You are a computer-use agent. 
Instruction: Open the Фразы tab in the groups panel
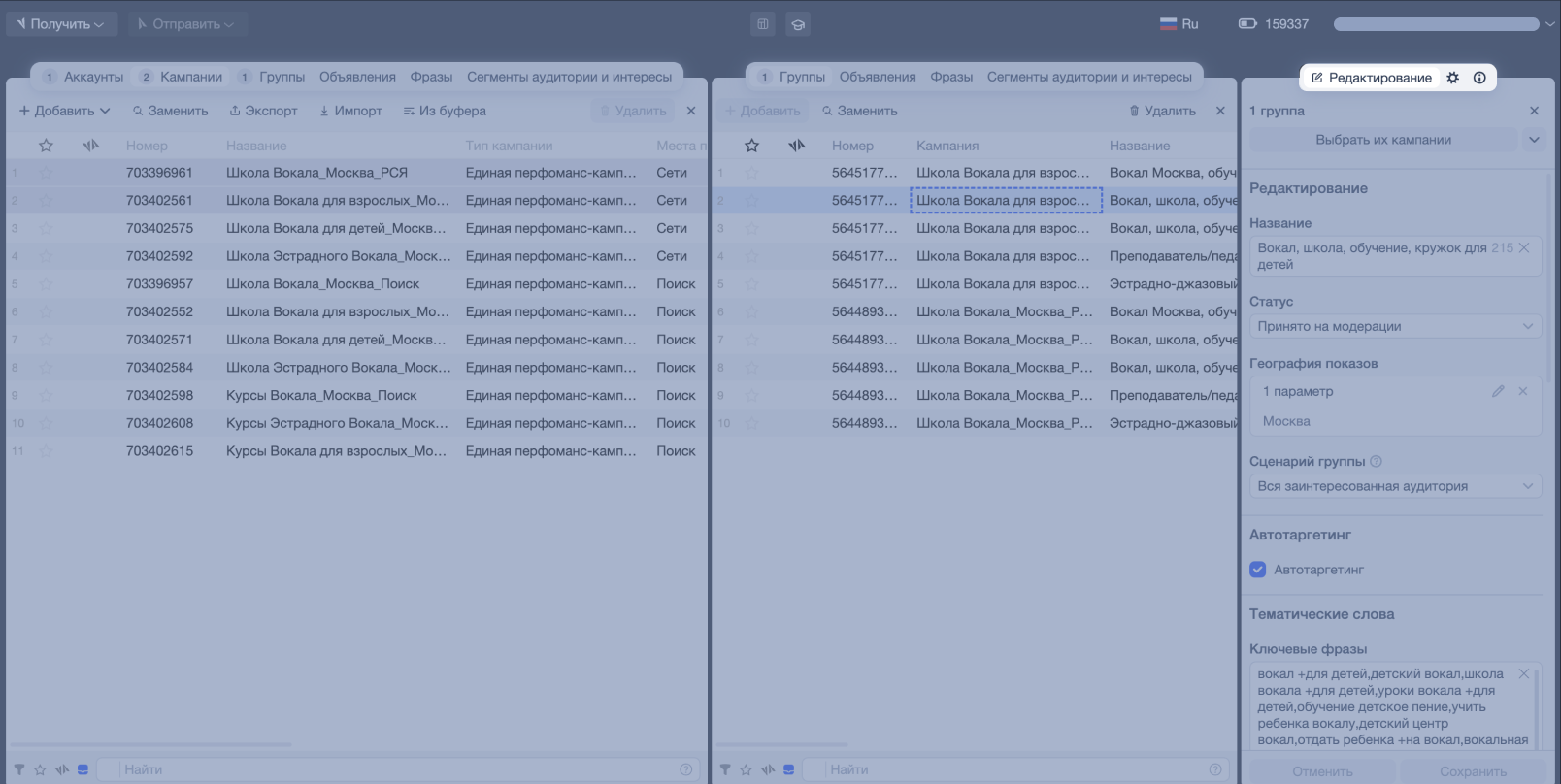point(951,77)
